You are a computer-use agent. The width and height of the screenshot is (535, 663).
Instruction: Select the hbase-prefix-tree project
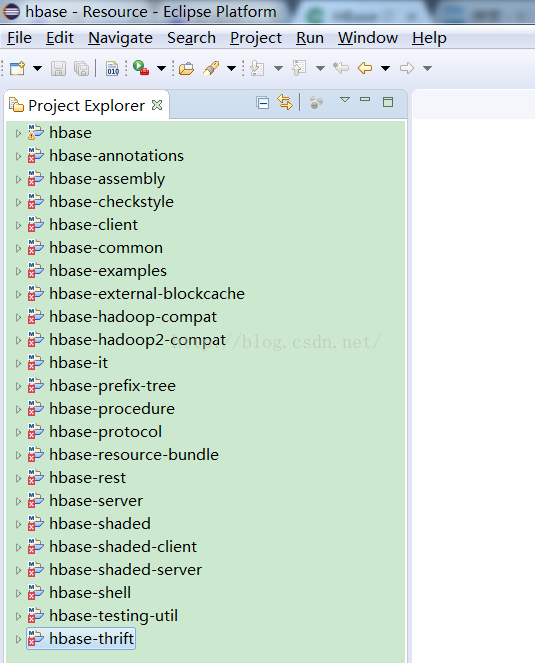point(112,386)
